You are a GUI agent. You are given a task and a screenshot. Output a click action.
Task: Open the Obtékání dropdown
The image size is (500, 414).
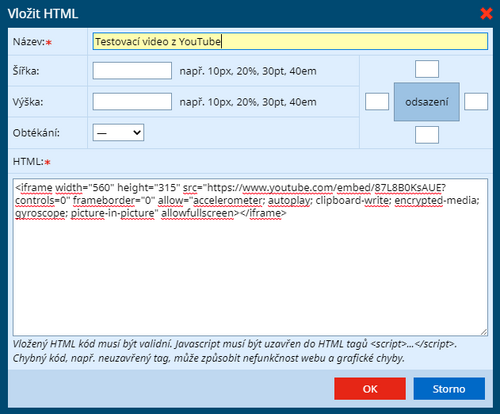pos(118,133)
